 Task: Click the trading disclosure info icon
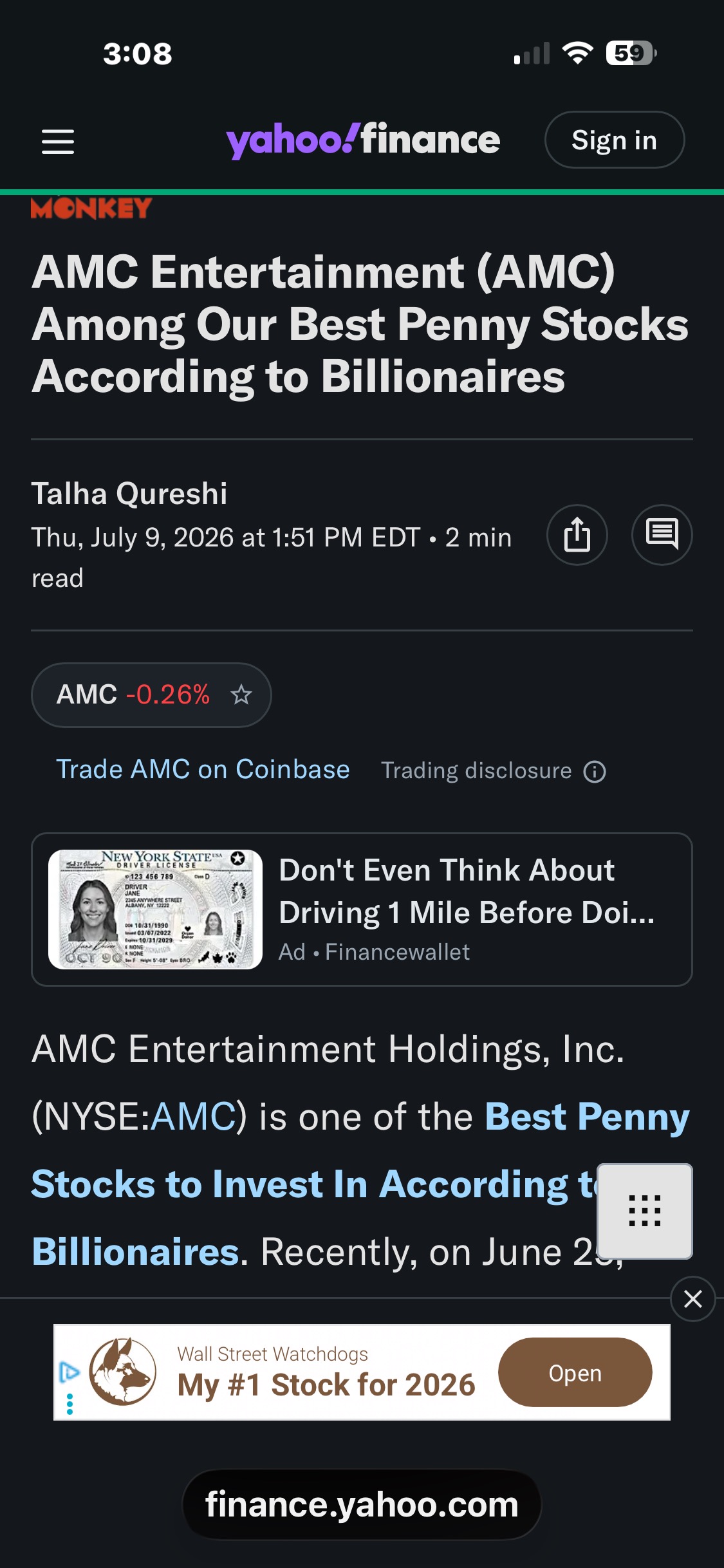595,771
